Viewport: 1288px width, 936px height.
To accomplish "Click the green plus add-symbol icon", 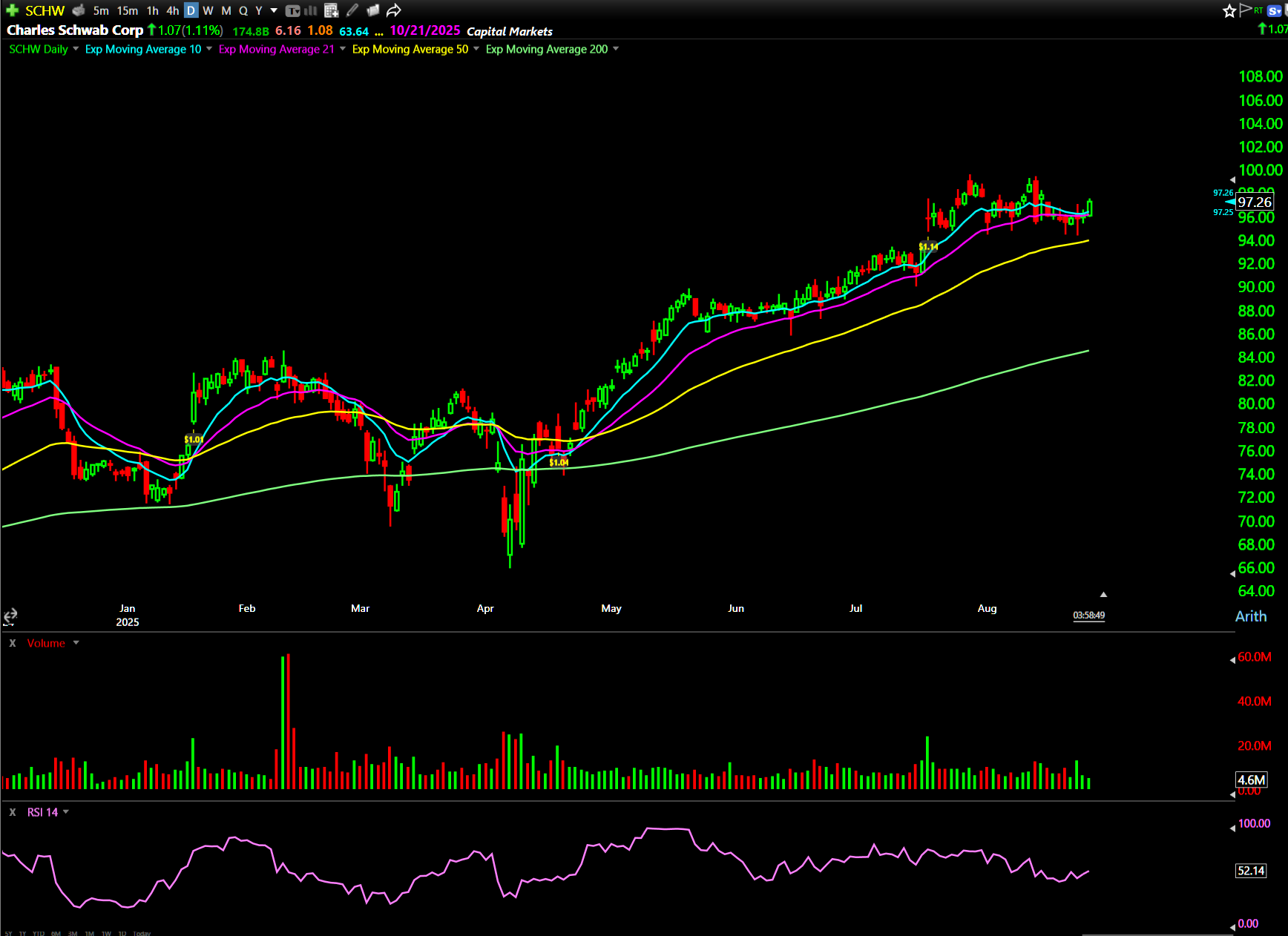I will click(x=12, y=10).
